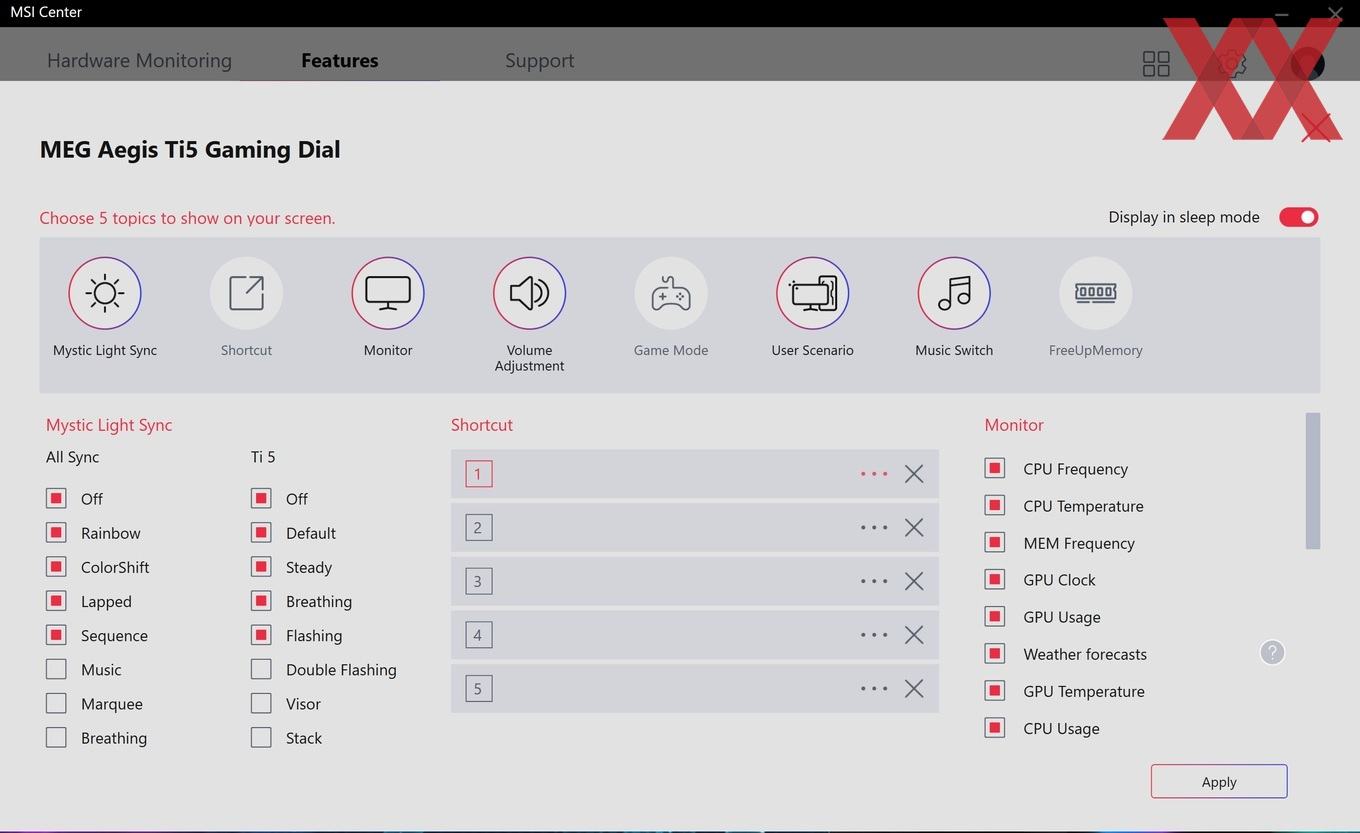Uncheck Ti 5 Flashing checkbox

[261, 635]
